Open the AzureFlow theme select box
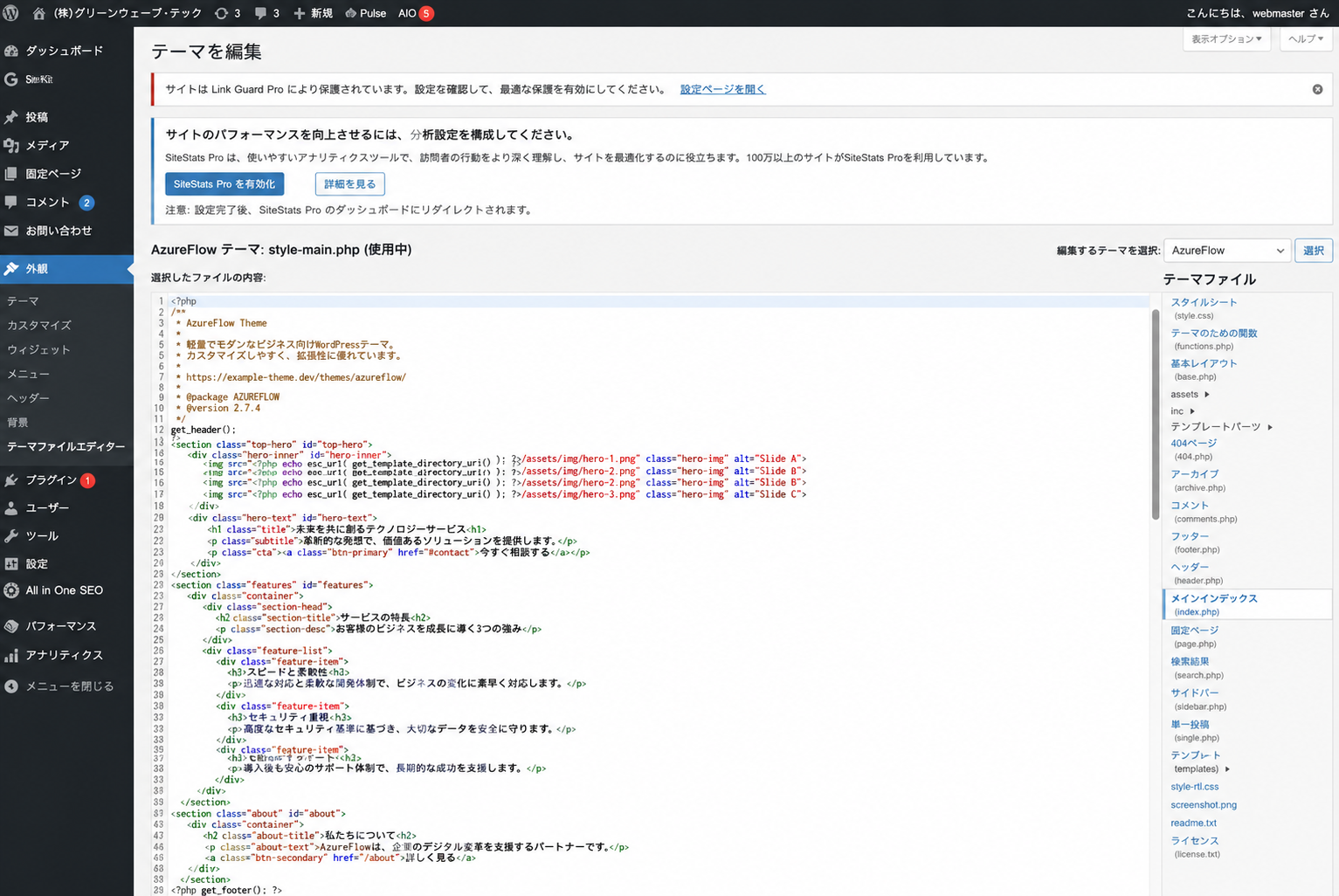 pos(1227,250)
